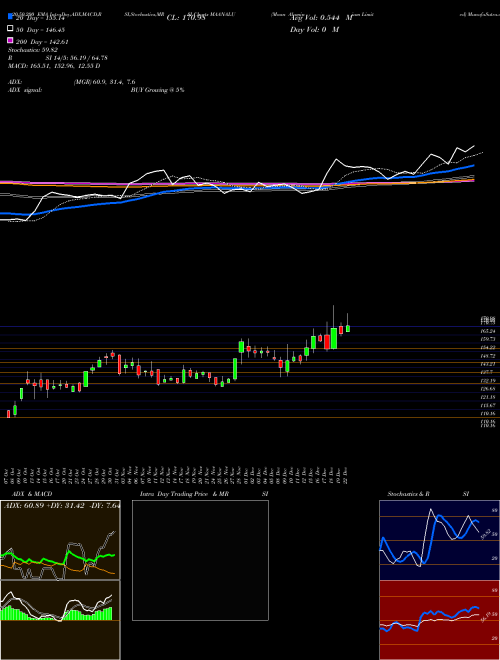Click the ADX: 60.89 +DY: 31.42 header
The height and width of the screenshot is (660, 500).
62,505
